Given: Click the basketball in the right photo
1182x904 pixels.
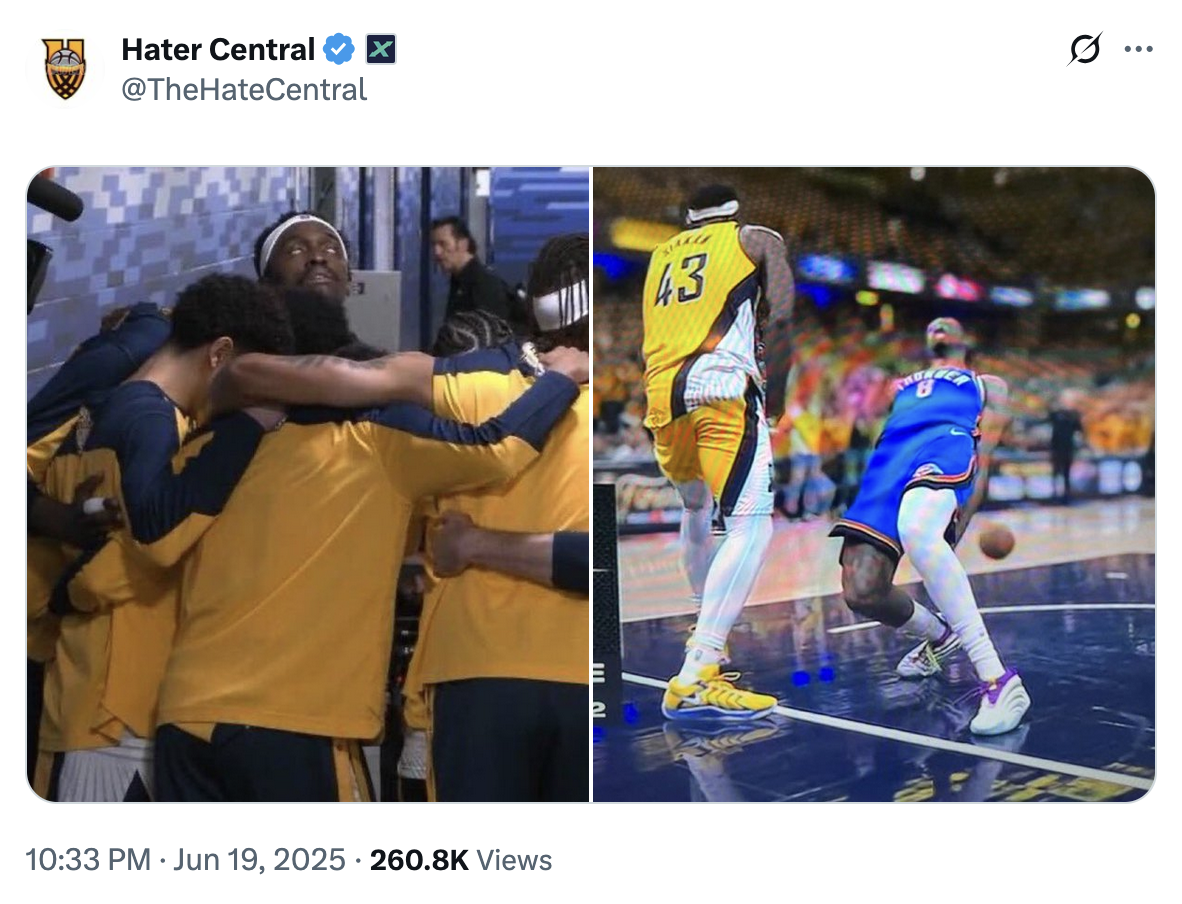Looking at the screenshot, I should click(x=996, y=541).
